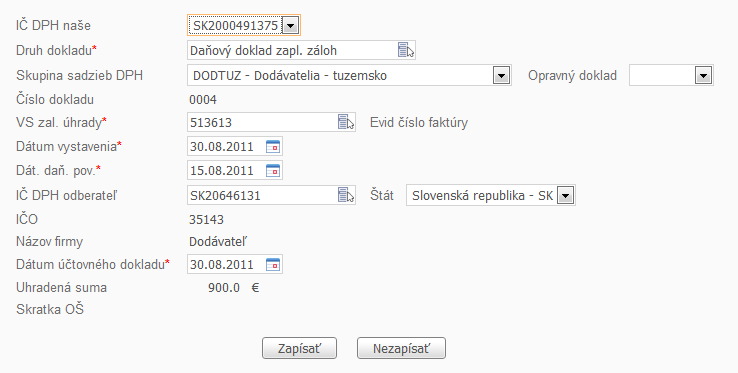Open lookup icon for IČ DPH odberateľ
738x373 pixels.
coord(345,195)
